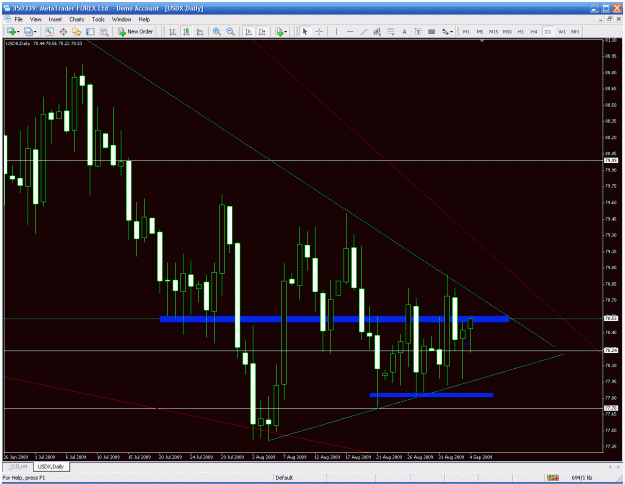Set timeframe to W1 weekly
Screen dimensions: 625x484
click(x=562, y=31)
